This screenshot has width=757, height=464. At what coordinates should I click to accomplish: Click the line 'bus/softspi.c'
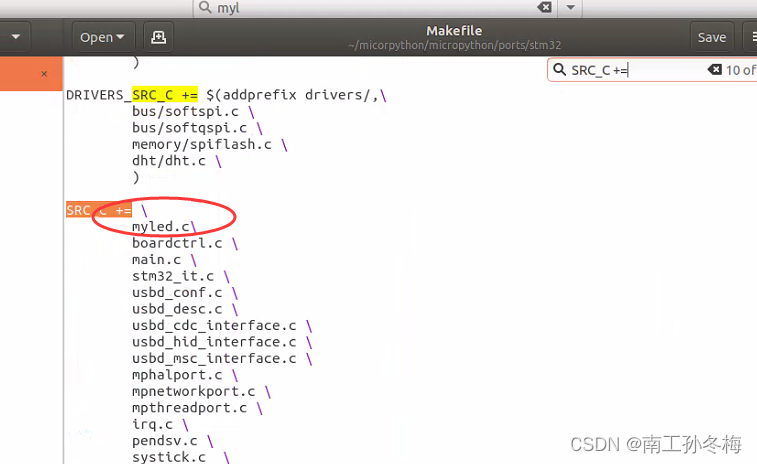pyautogui.click(x=185, y=112)
